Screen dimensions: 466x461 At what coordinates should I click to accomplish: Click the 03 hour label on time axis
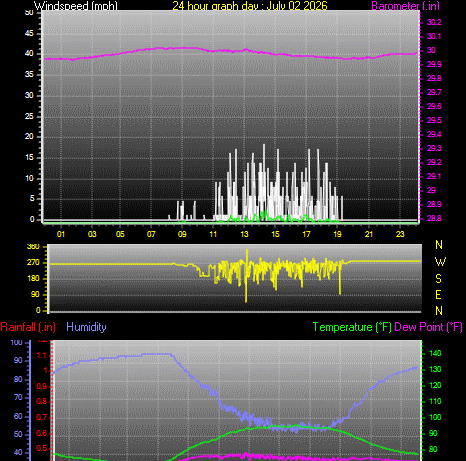click(92, 234)
